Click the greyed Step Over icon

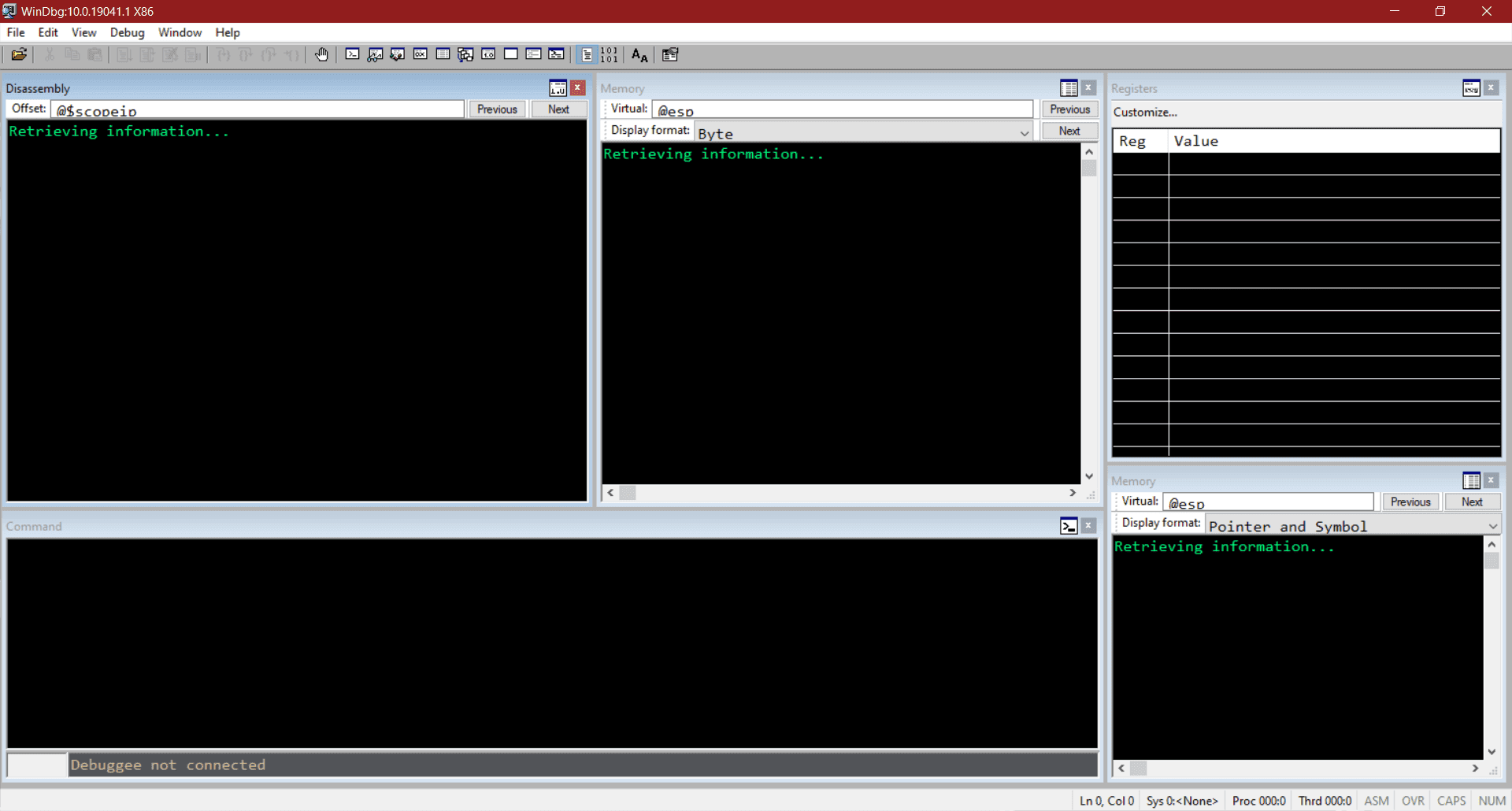tap(246, 54)
